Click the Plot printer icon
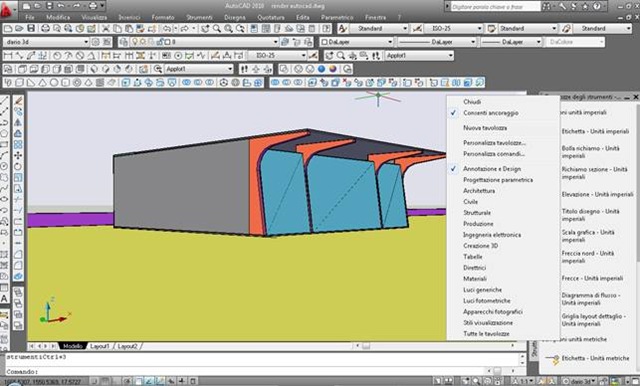The image size is (640, 386). [x=45, y=29]
